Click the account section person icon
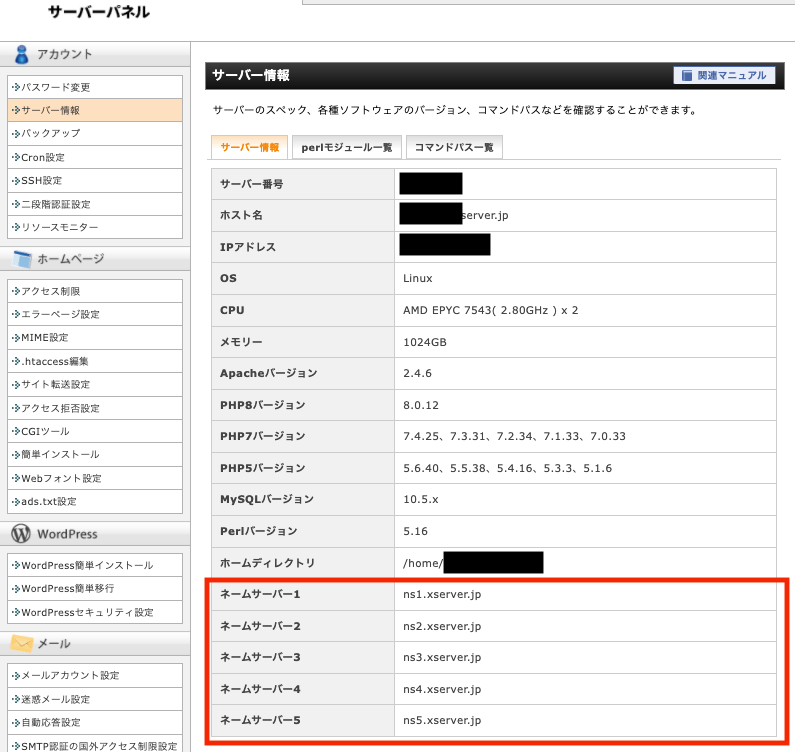This screenshot has width=795, height=752. (21, 54)
